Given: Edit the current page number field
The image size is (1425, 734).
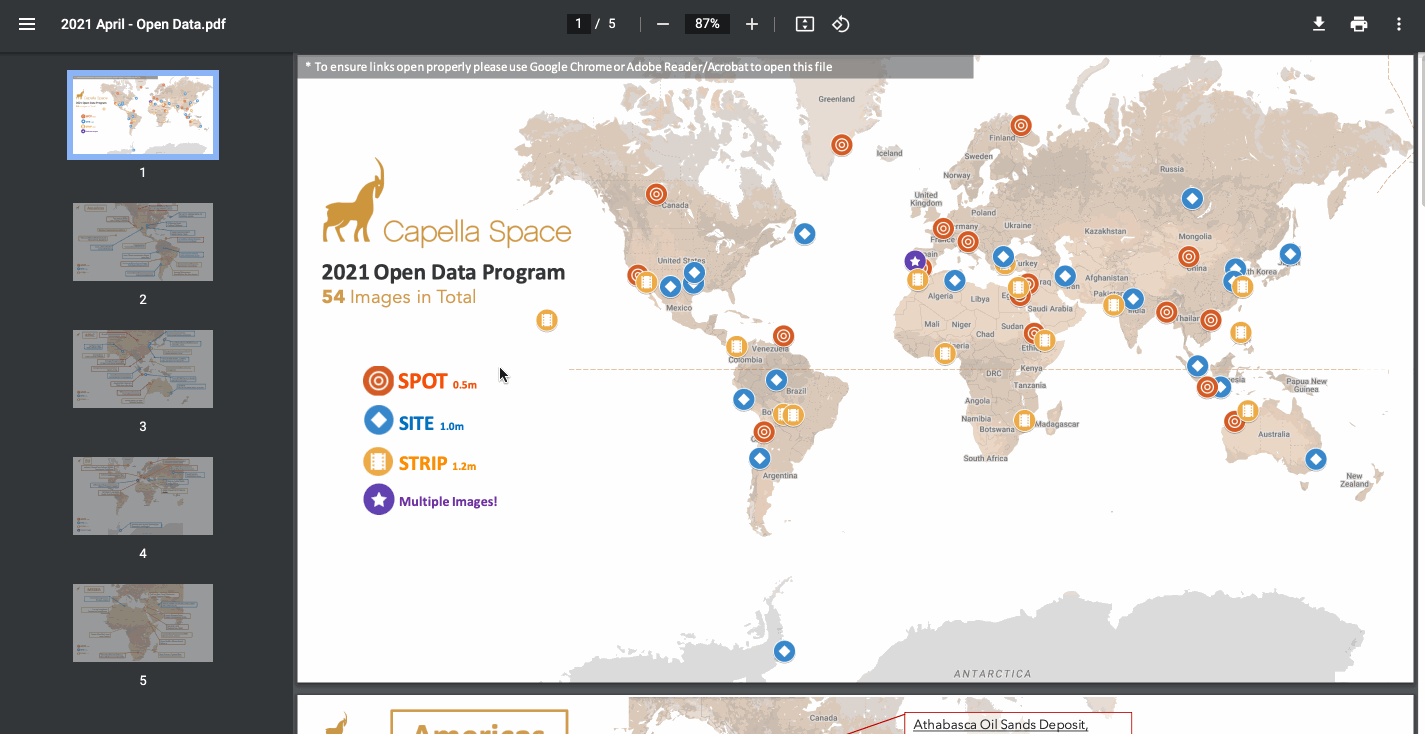Looking at the screenshot, I should click(578, 24).
